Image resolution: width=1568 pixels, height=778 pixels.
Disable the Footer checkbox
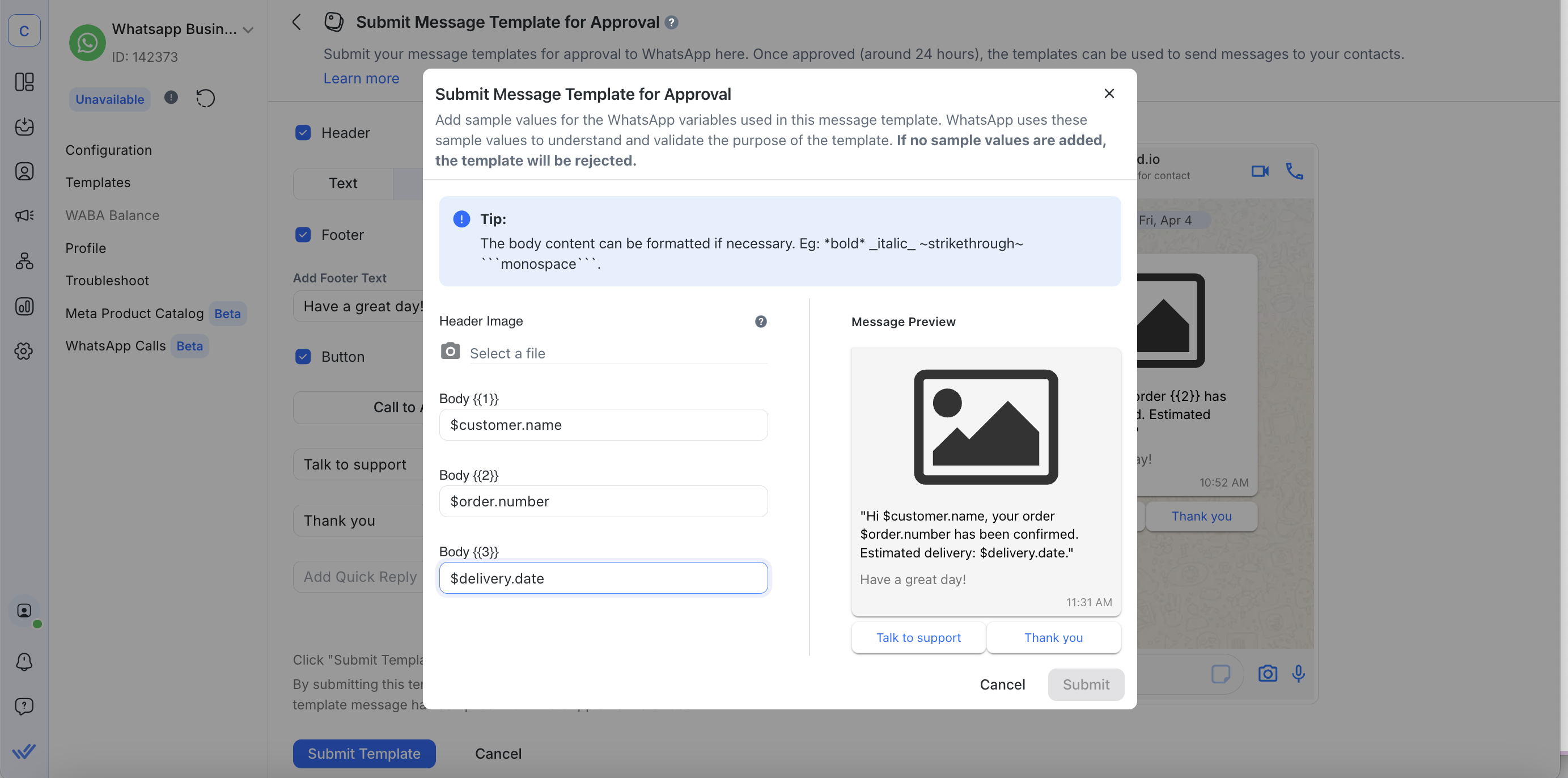point(303,234)
